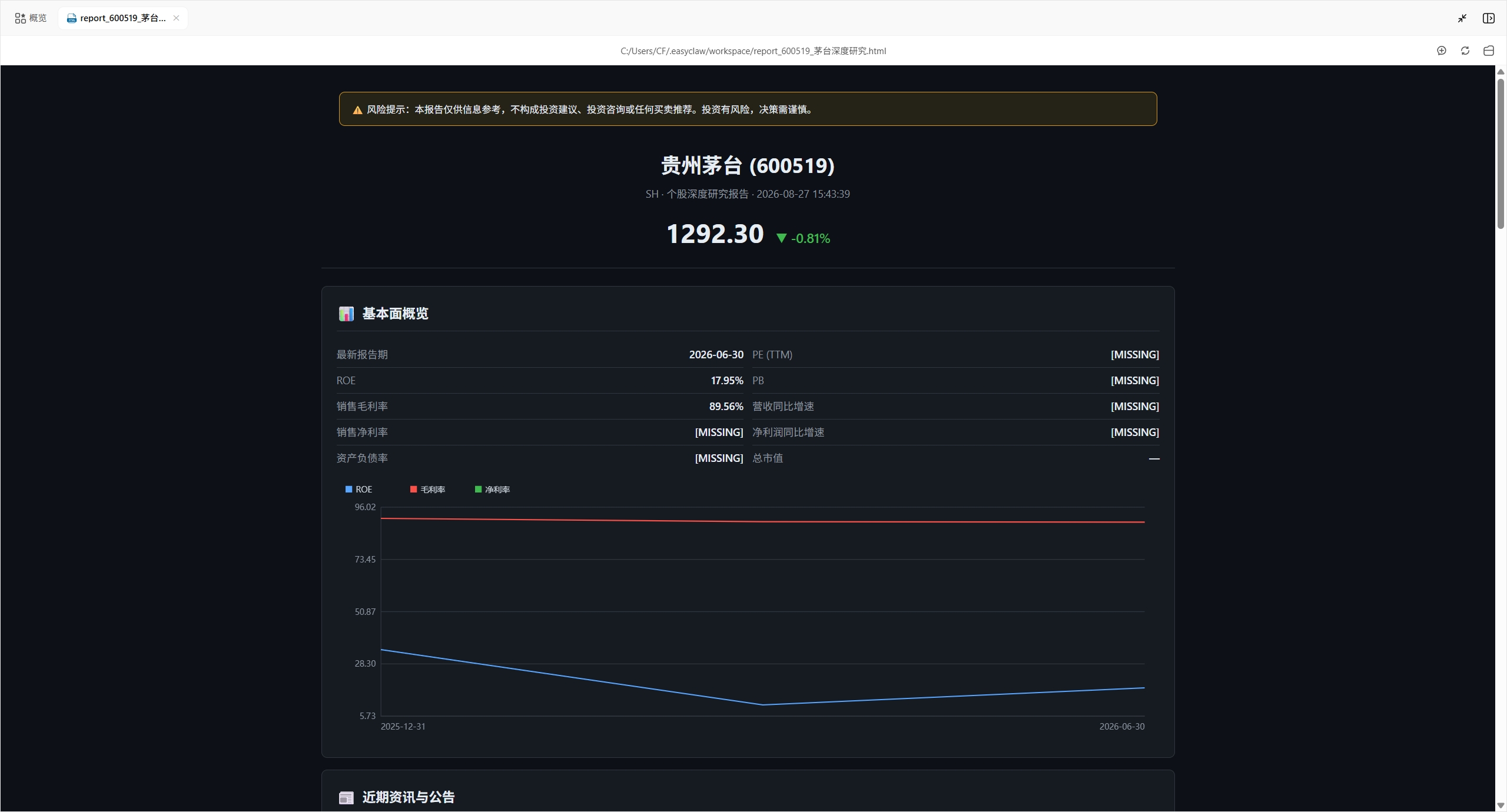Click the warning triangle icon in risk banner
Viewport: 1507px width, 812px height.
point(357,110)
